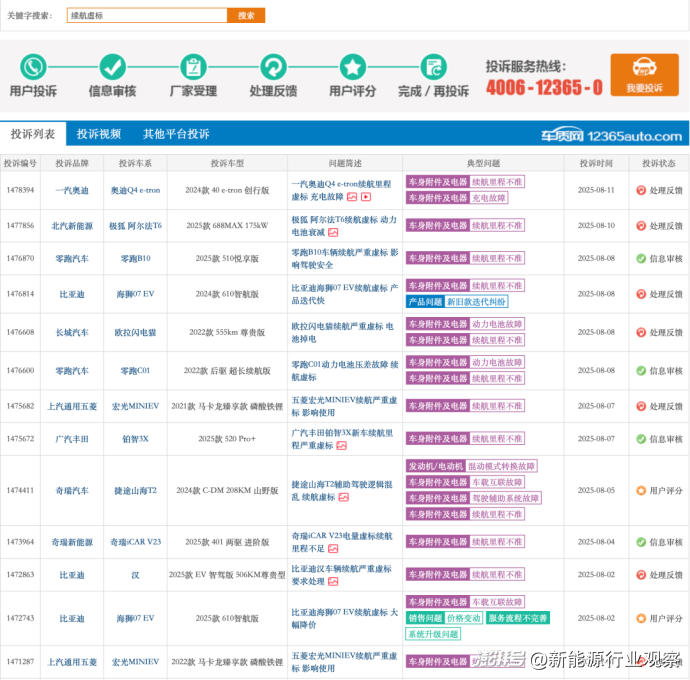
Task: Open the 投诉视频 tab
Action: pyautogui.click(x=99, y=134)
